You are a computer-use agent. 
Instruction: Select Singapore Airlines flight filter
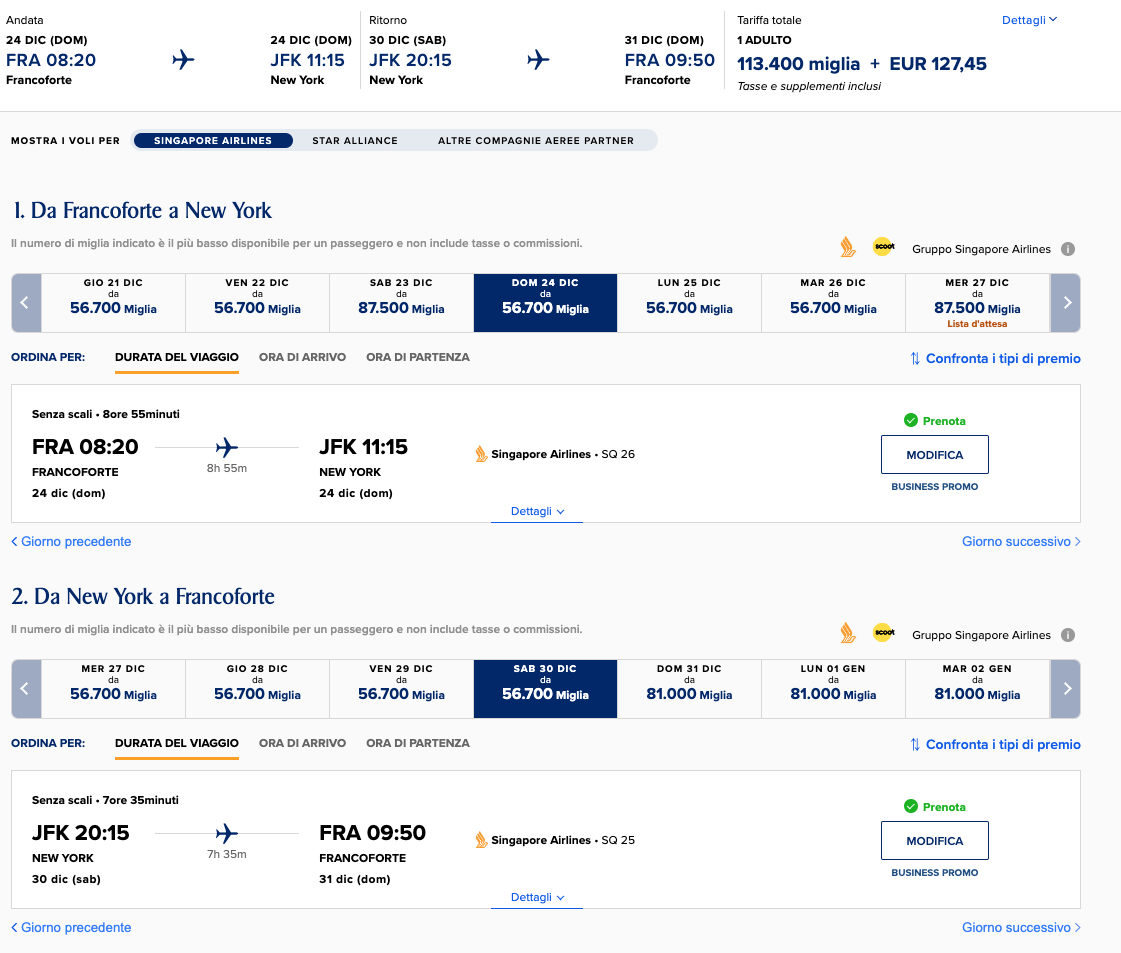tap(213, 140)
